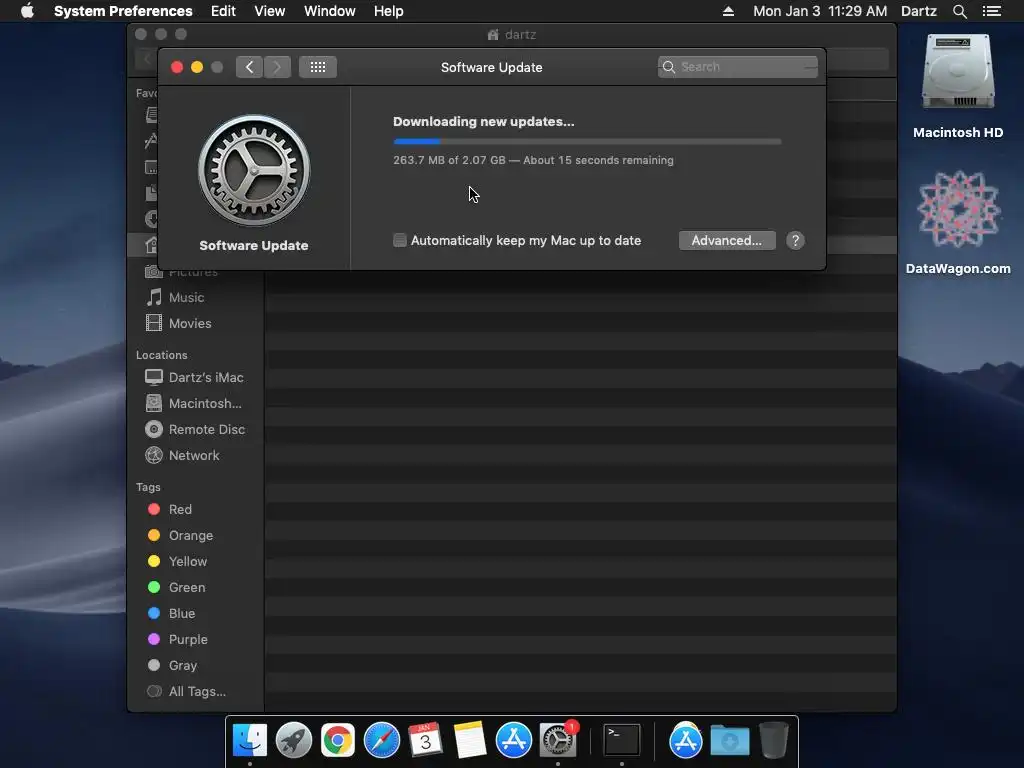Click the Tags header in Finder sidebar

pos(148,487)
